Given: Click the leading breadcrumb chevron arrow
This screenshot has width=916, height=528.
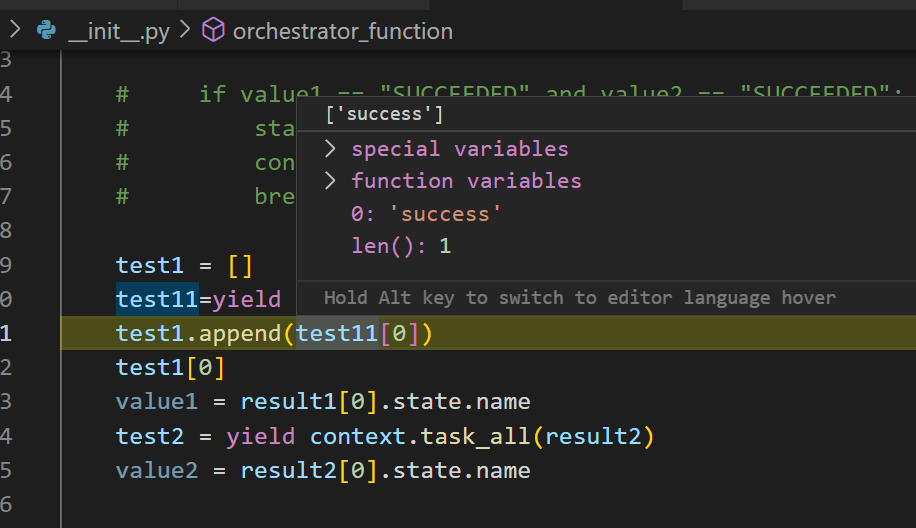Looking at the screenshot, I should (15, 29).
